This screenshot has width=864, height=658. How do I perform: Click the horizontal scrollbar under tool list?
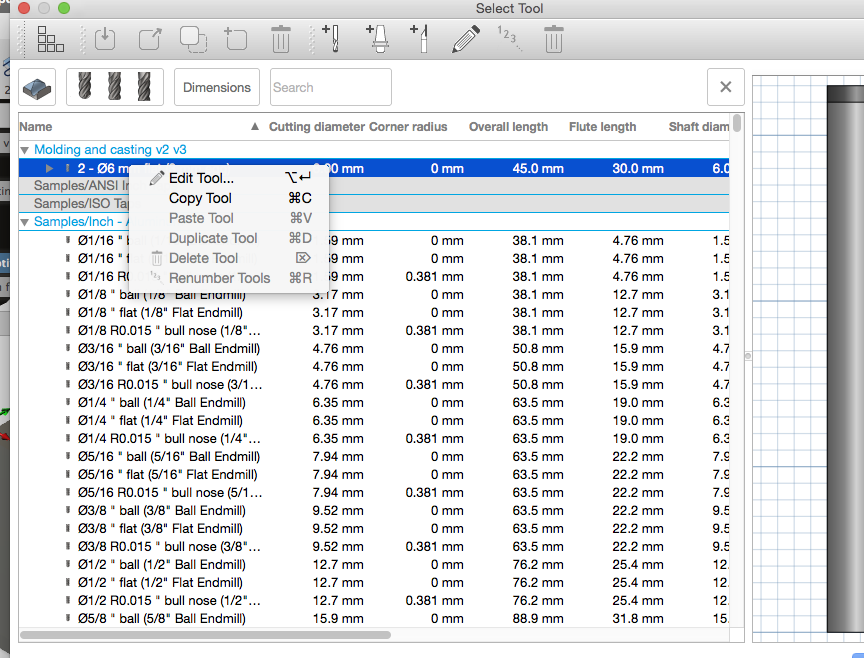[x=205, y=635]
